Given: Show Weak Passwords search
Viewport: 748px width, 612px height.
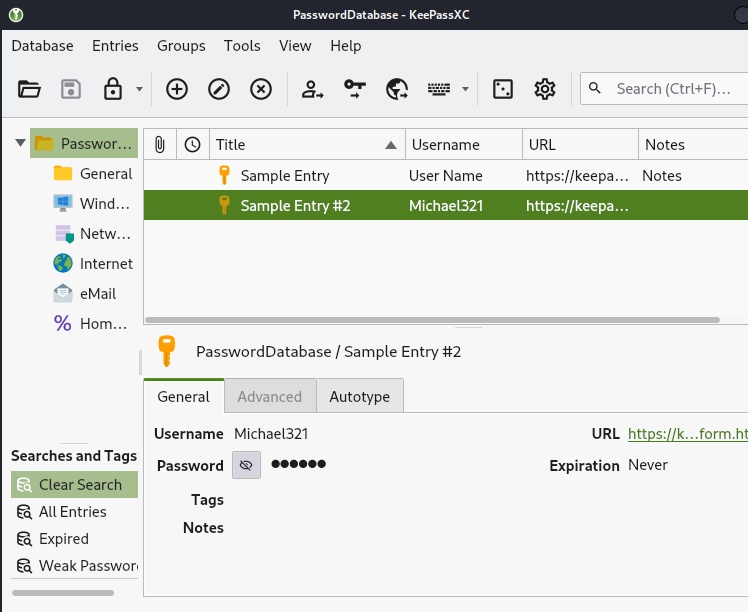Looking at the screenshot, I should 74,566.
